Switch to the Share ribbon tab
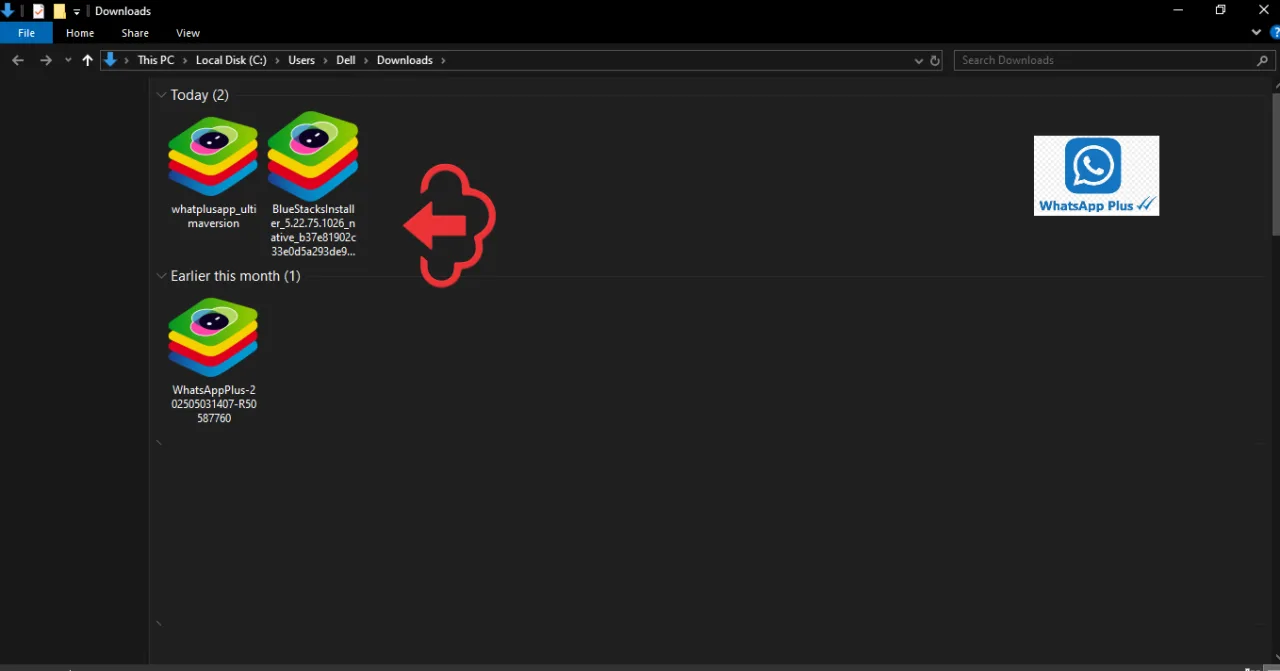The image size is (1280, 671). coord(135,33)
